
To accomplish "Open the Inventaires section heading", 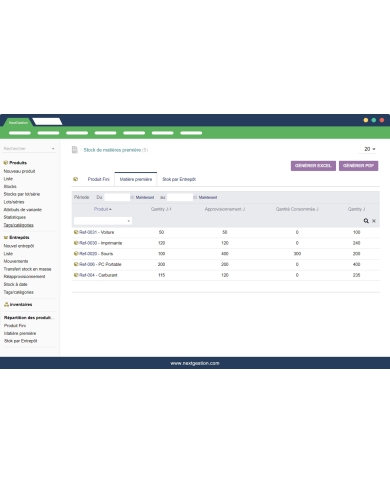I will [21, 304].
